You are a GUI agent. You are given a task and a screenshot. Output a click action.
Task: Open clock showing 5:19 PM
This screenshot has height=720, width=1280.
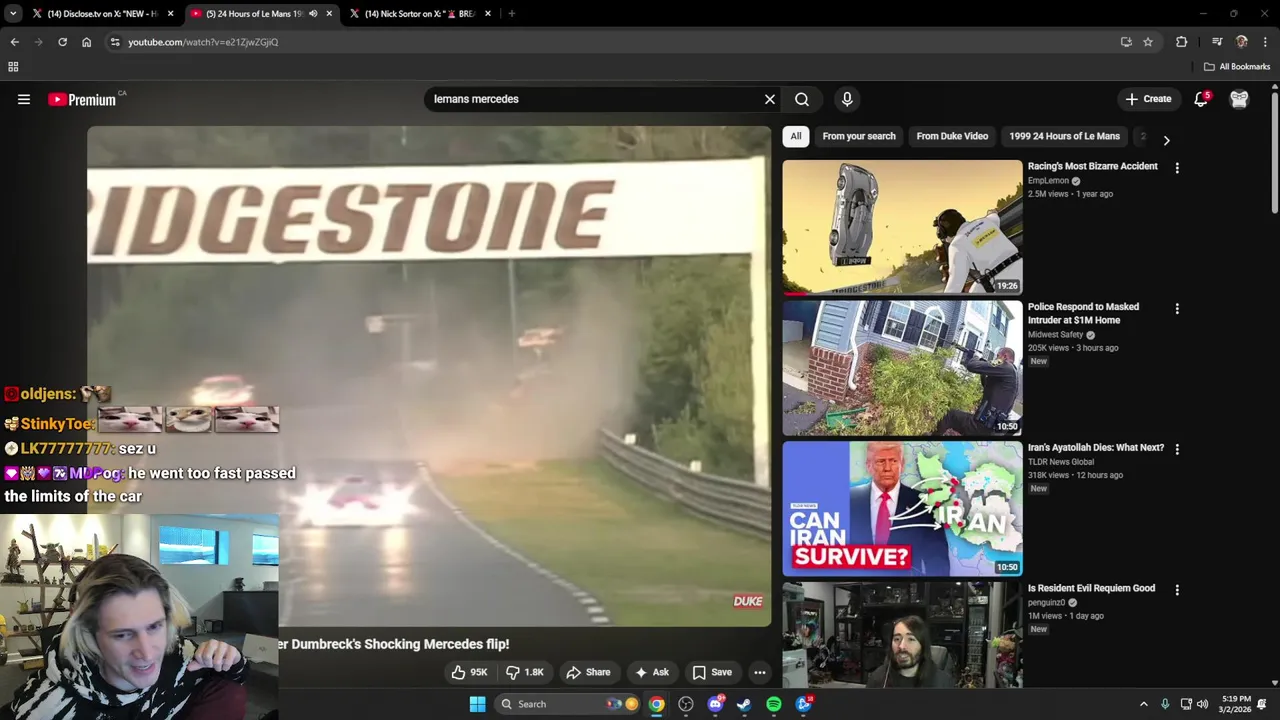tap(1235, 704)
